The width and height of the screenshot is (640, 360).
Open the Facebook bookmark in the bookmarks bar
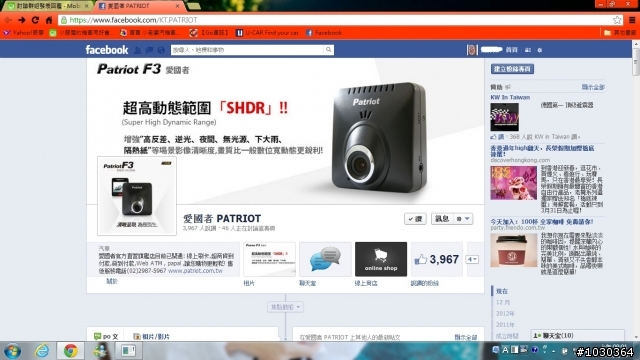tap(324, 33)
